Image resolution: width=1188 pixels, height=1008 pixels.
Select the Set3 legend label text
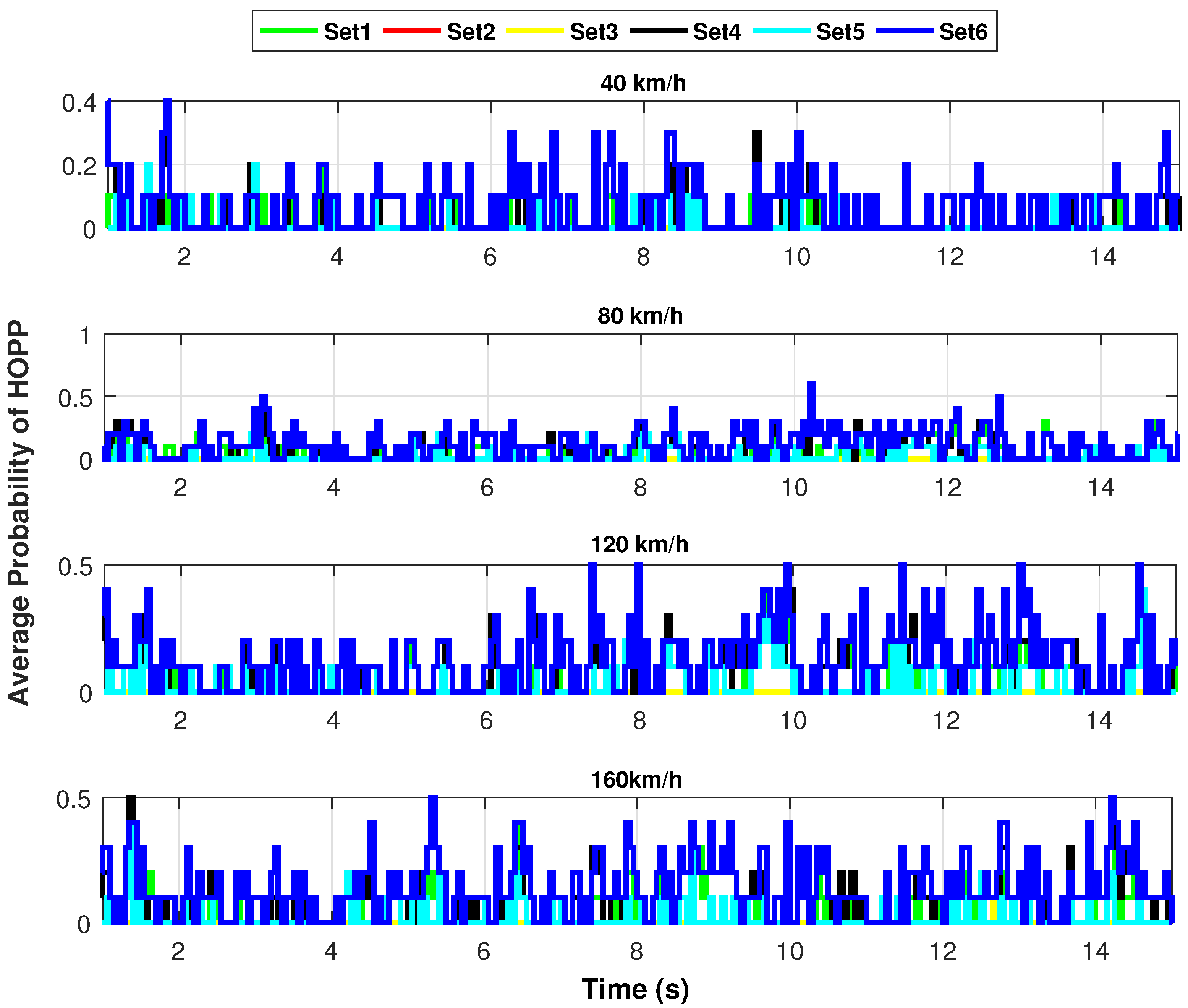click(594, 32)
